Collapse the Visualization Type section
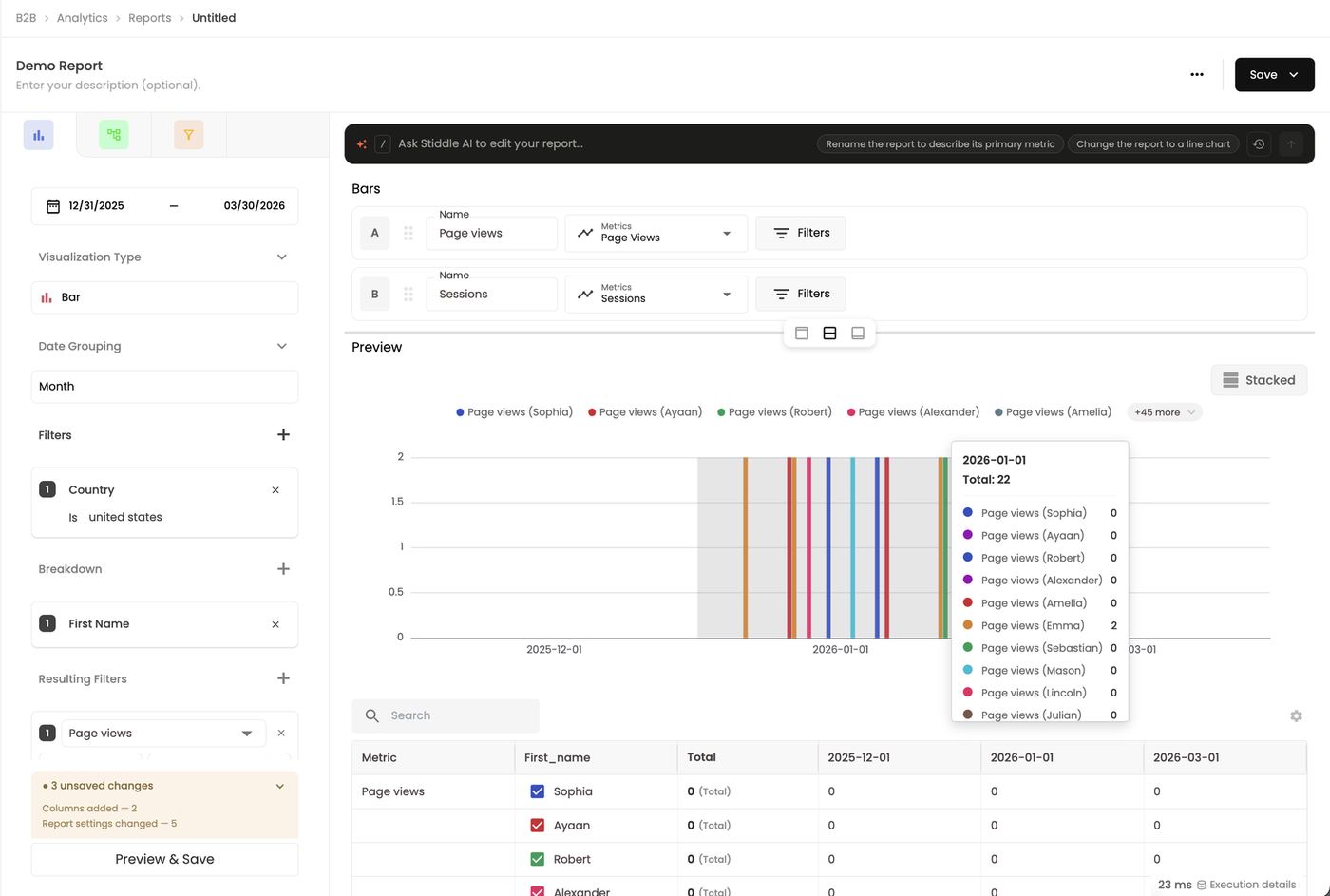This screenshot has width=1330, height=896. [281, 257]
